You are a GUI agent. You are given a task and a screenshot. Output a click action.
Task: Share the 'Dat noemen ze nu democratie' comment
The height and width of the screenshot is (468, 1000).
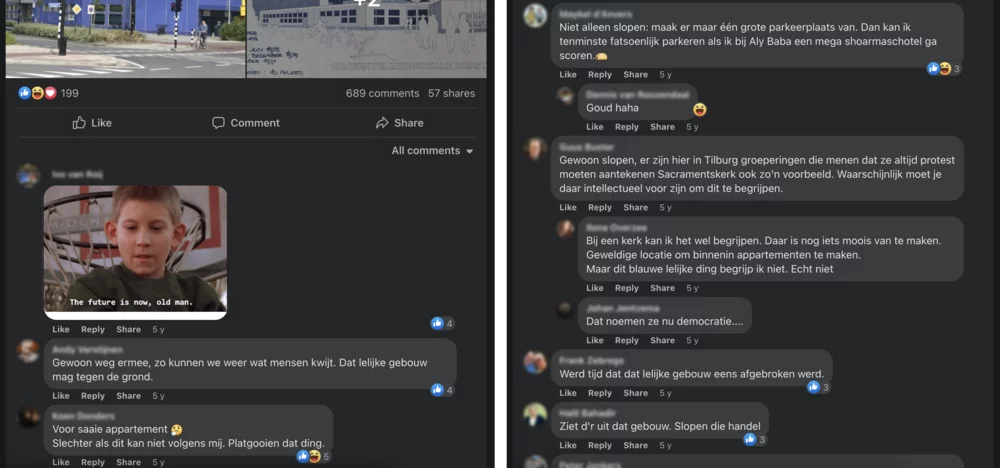(x=662, y=340)
